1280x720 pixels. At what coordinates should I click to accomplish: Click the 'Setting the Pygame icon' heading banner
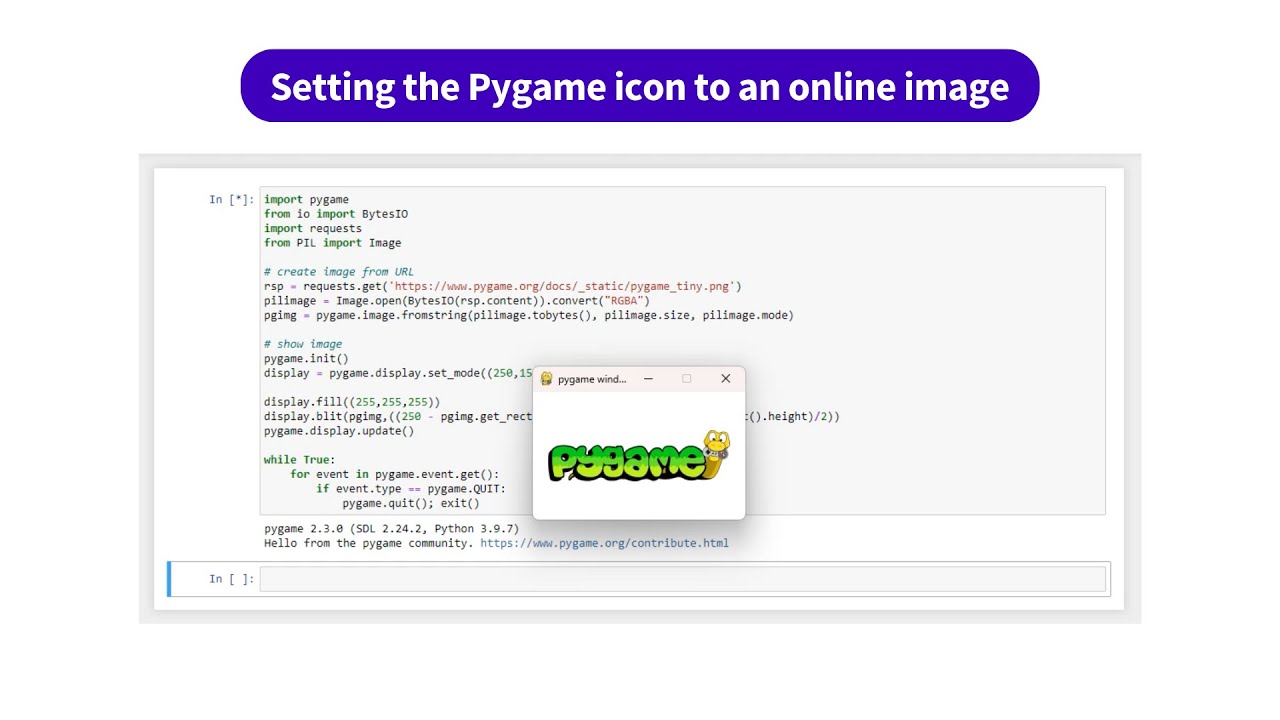click(640, 86)
